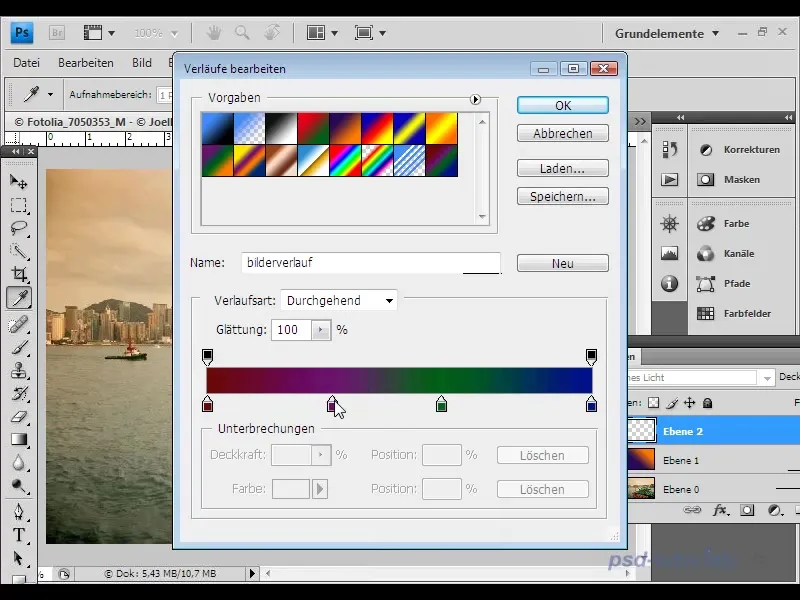The height and width of the screenshot is (600, 800).
Task: Click the Hand tool in application bar
Action: click(x=213, y=33)
